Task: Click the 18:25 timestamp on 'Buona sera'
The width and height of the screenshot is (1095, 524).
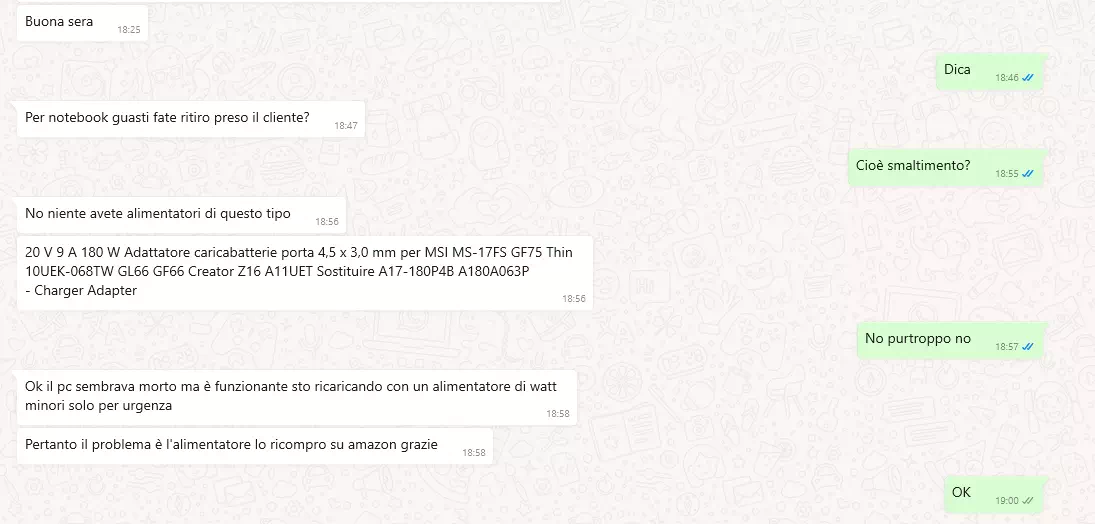Action: pos(128,30)
